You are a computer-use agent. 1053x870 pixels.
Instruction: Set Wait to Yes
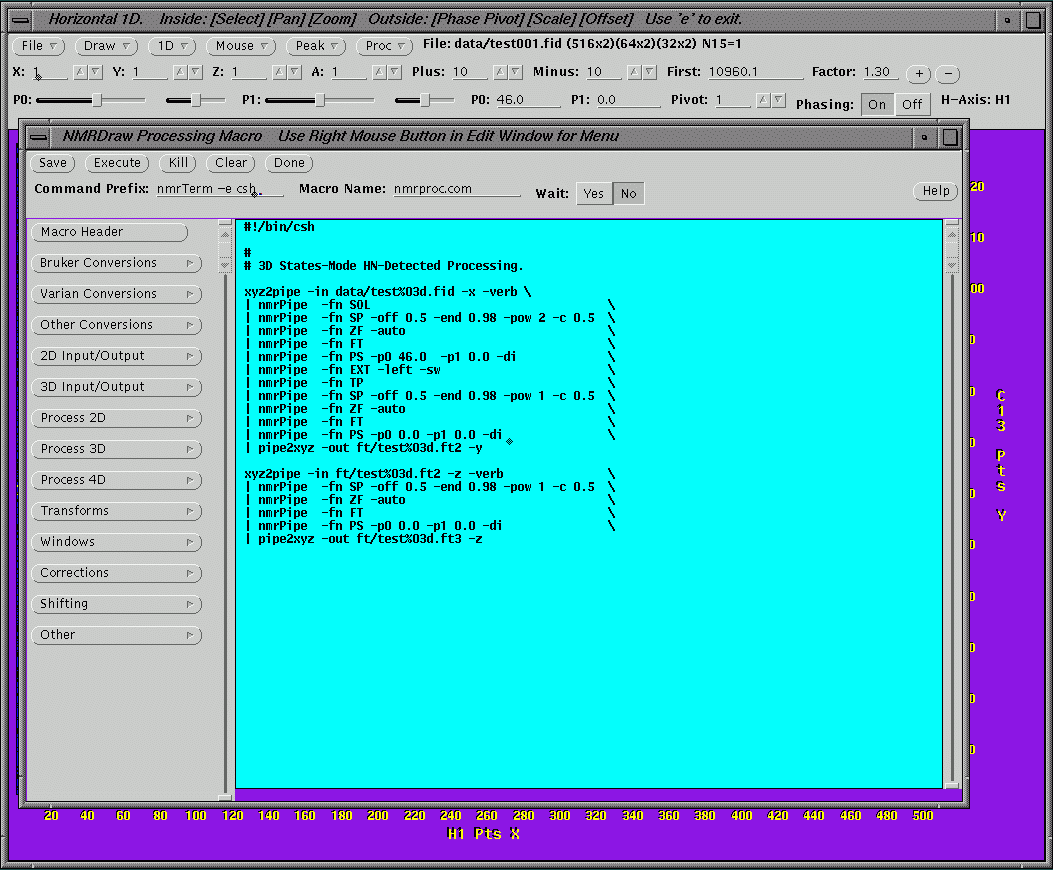click(x=594, y=193)
